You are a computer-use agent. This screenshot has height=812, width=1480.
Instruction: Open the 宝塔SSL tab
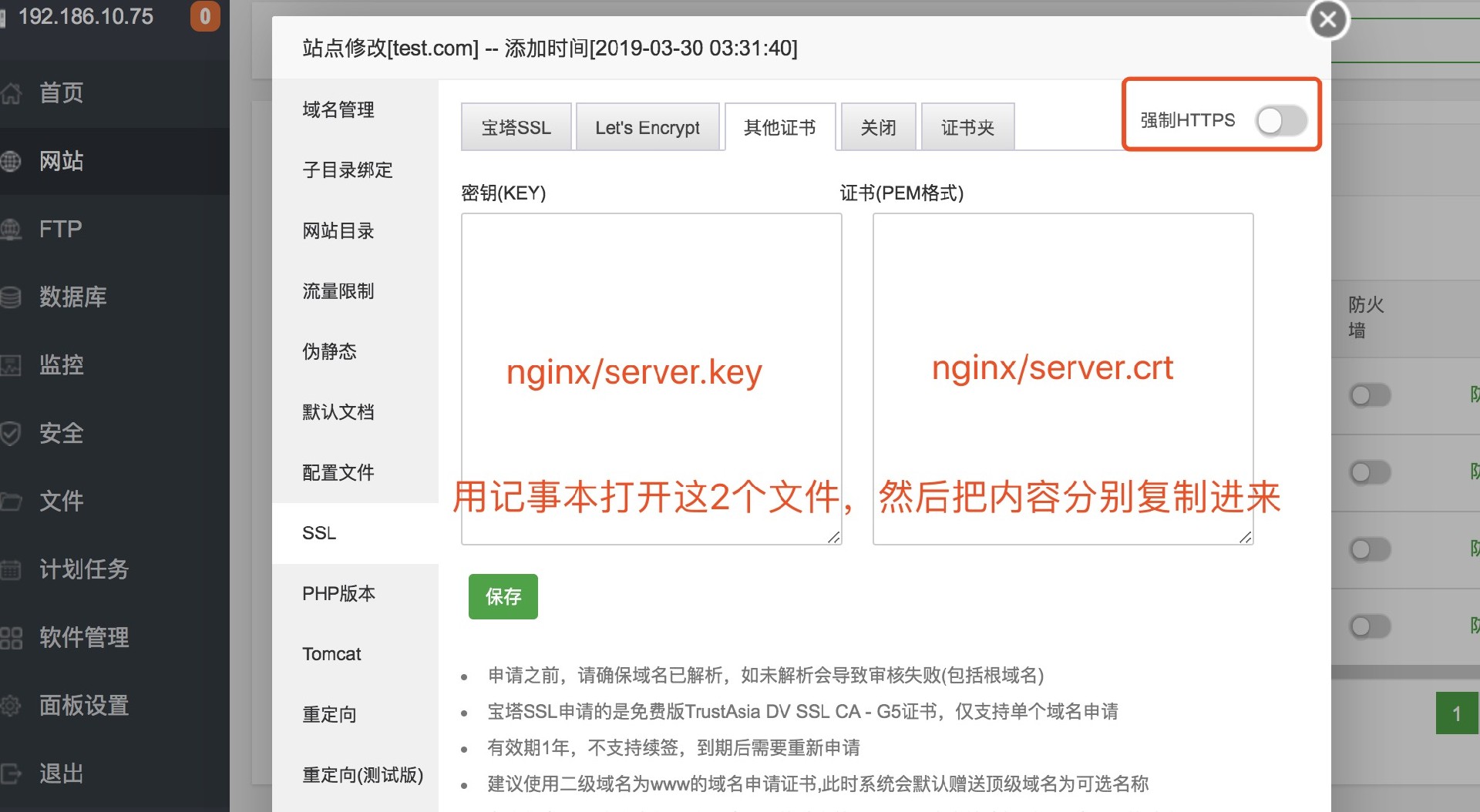pyautogui.click(x=516, y=127)
